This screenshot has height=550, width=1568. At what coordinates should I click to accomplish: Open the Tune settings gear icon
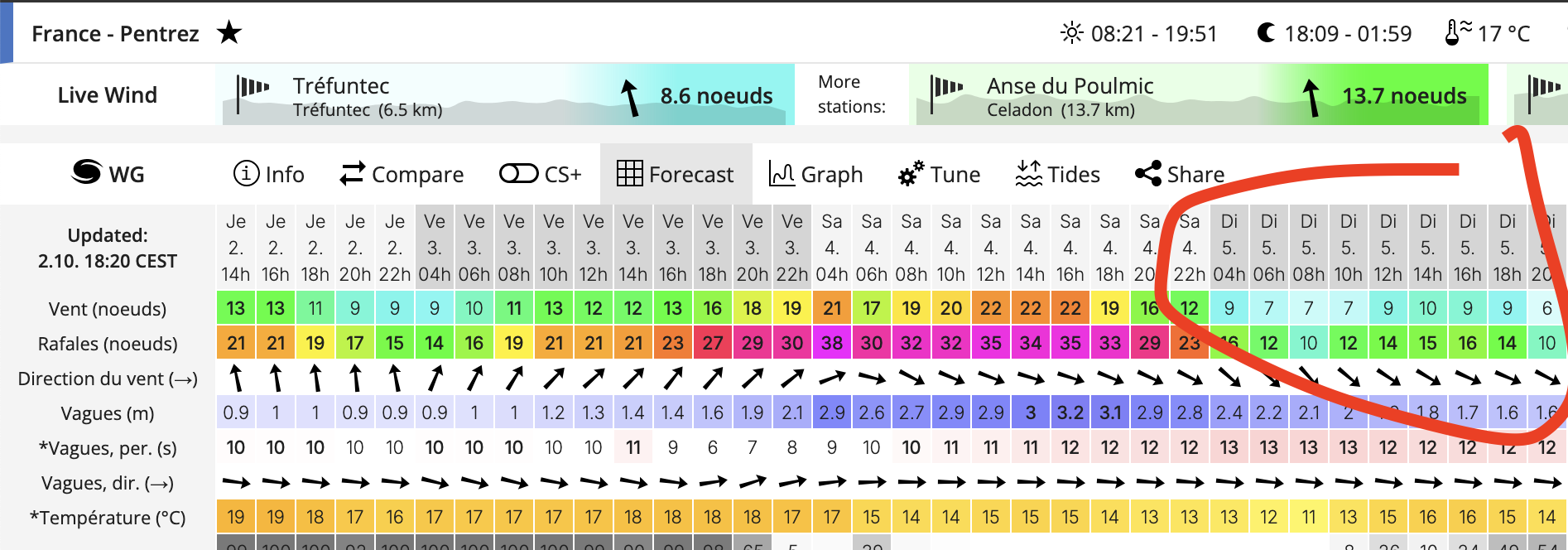pyautogui.click(x=911, y=174)
